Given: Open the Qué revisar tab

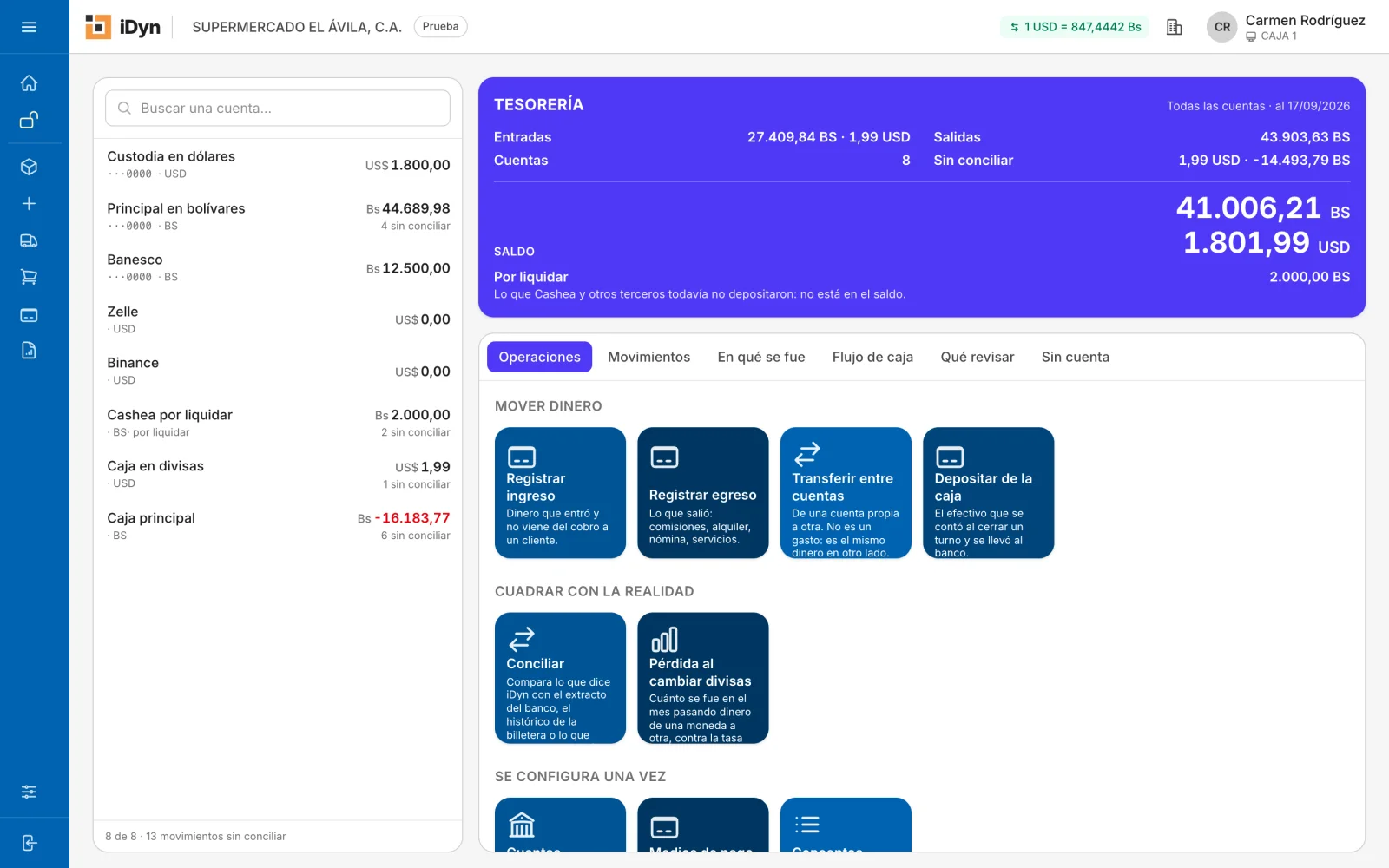Looking at the screenshot, I should [978, 357].
